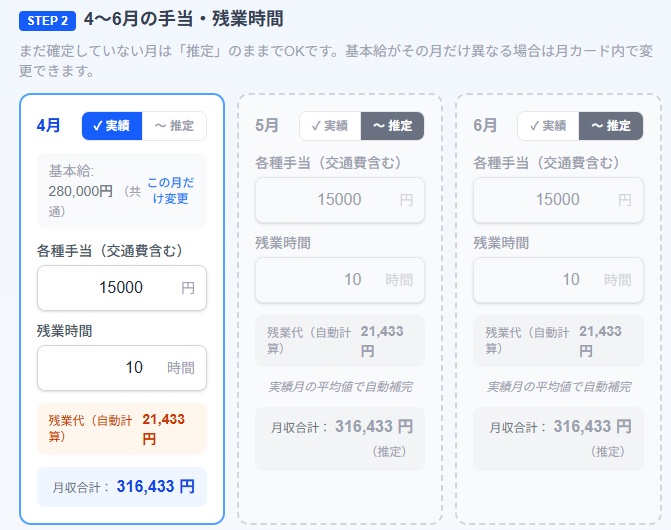Image resolution: width=671 pixels, height=530 pixels.
Task: Select 推定 toggle for 5月
Action: click(392, 126)
